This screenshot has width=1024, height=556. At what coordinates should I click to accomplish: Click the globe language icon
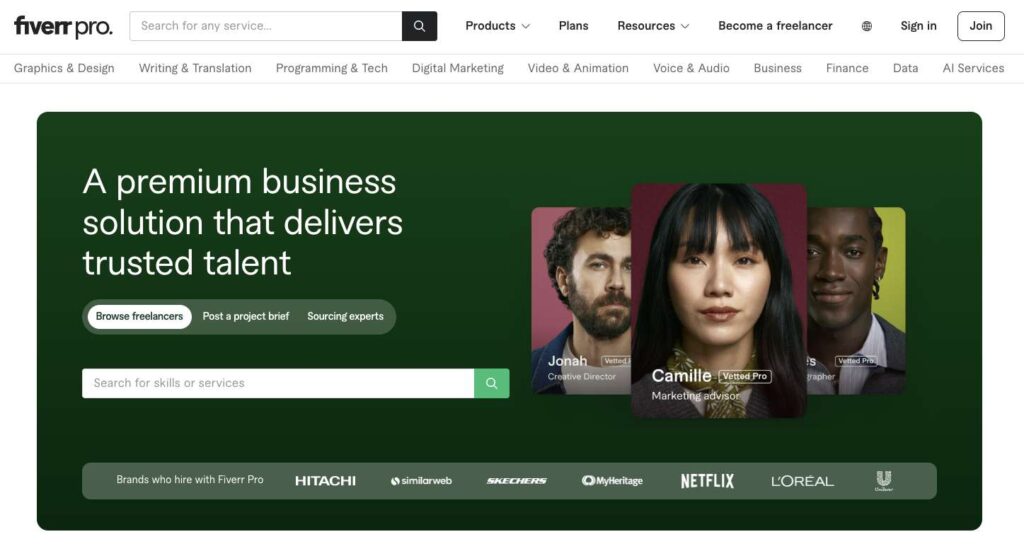pos(866,26)
